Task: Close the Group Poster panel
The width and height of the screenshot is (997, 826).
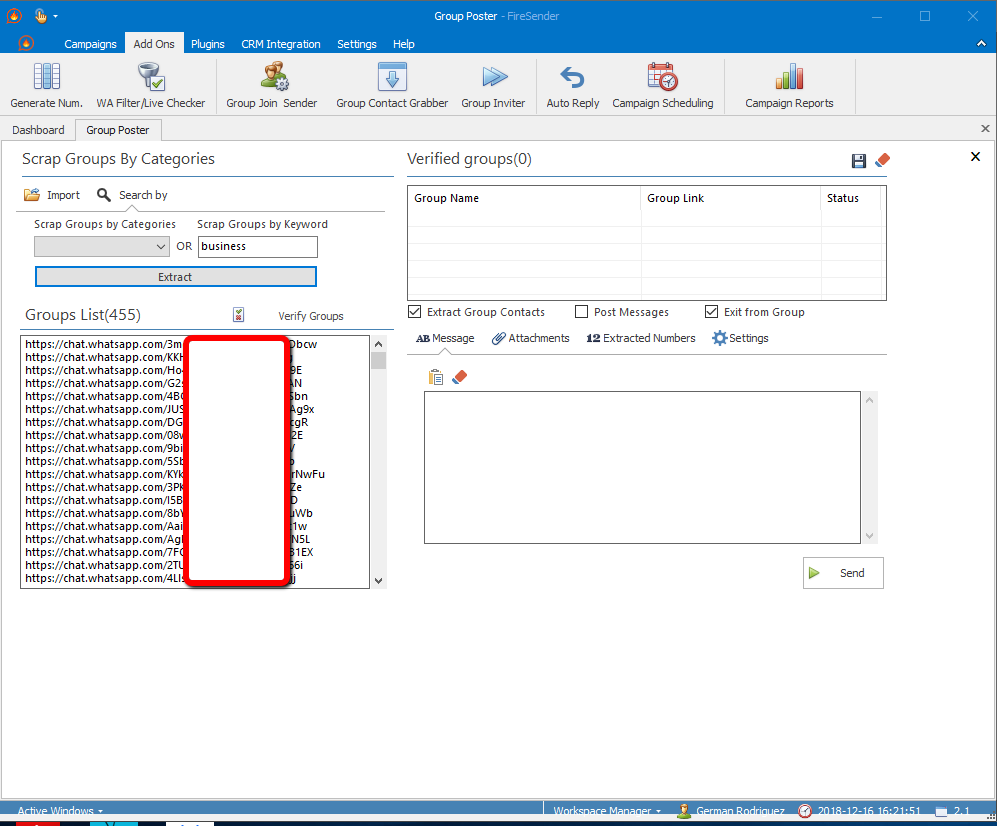Action: [975, 156]
